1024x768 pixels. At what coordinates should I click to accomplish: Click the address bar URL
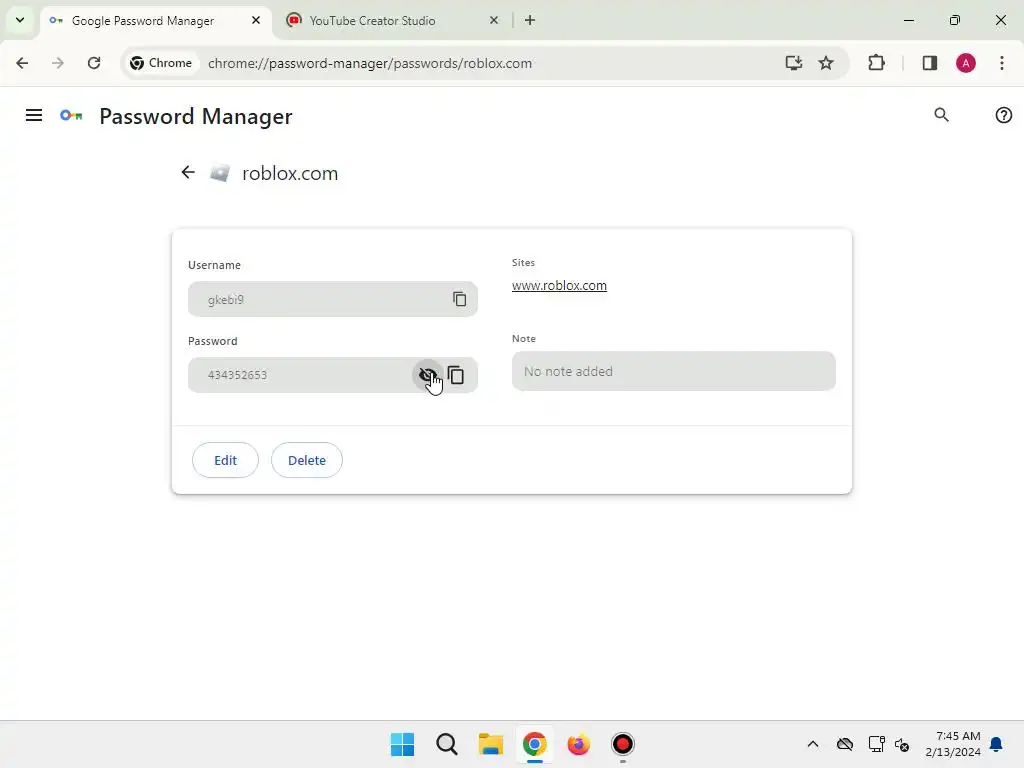[370, 63]
